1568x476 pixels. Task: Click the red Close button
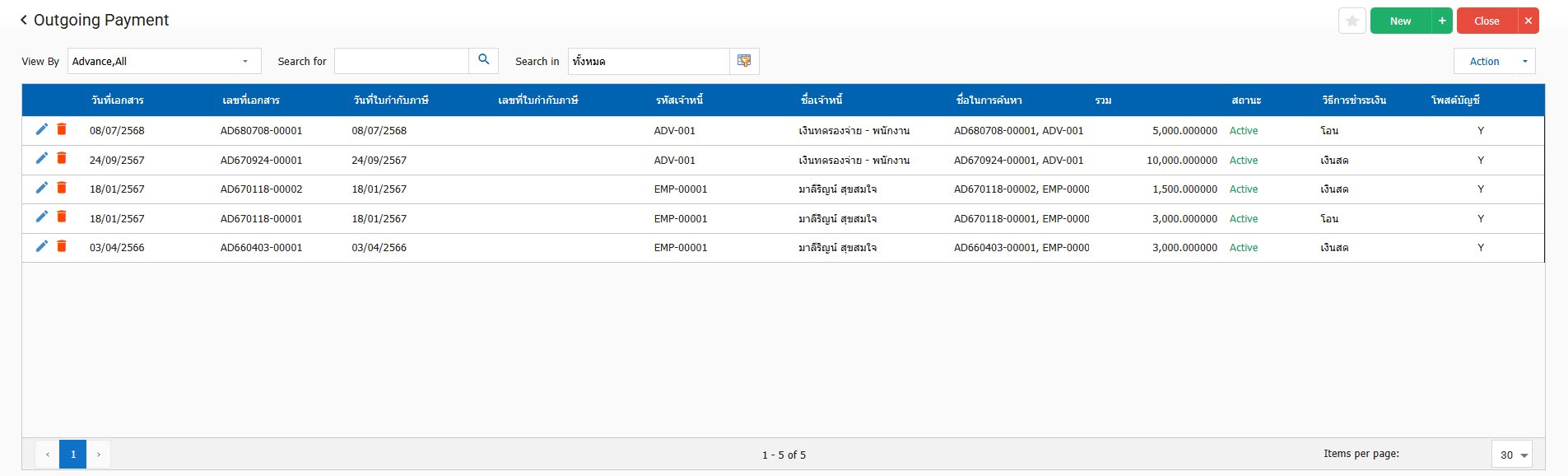(x=1487, y=21)
